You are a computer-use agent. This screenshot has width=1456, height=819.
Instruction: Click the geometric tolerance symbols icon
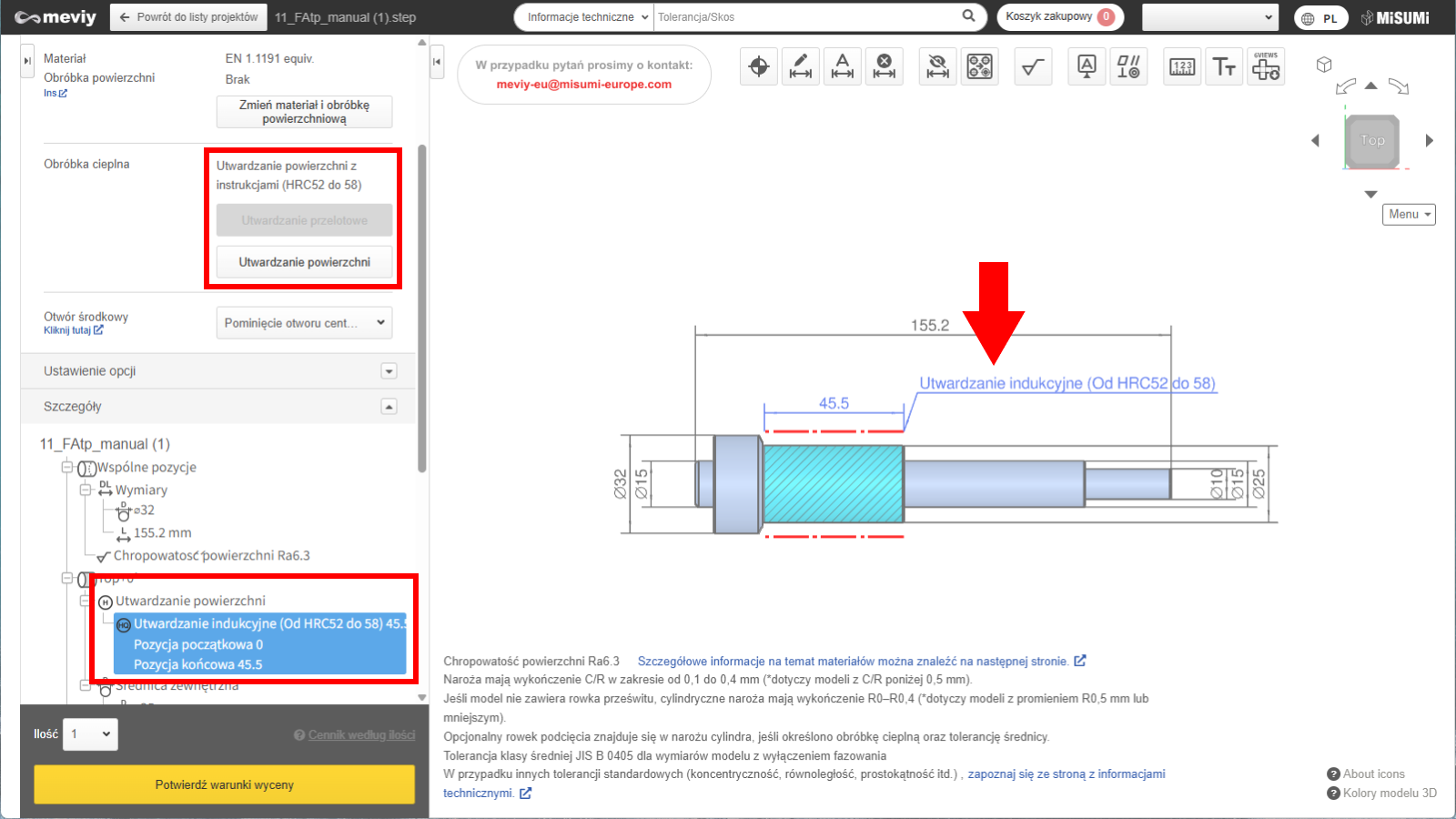[x=1128, y=66]
